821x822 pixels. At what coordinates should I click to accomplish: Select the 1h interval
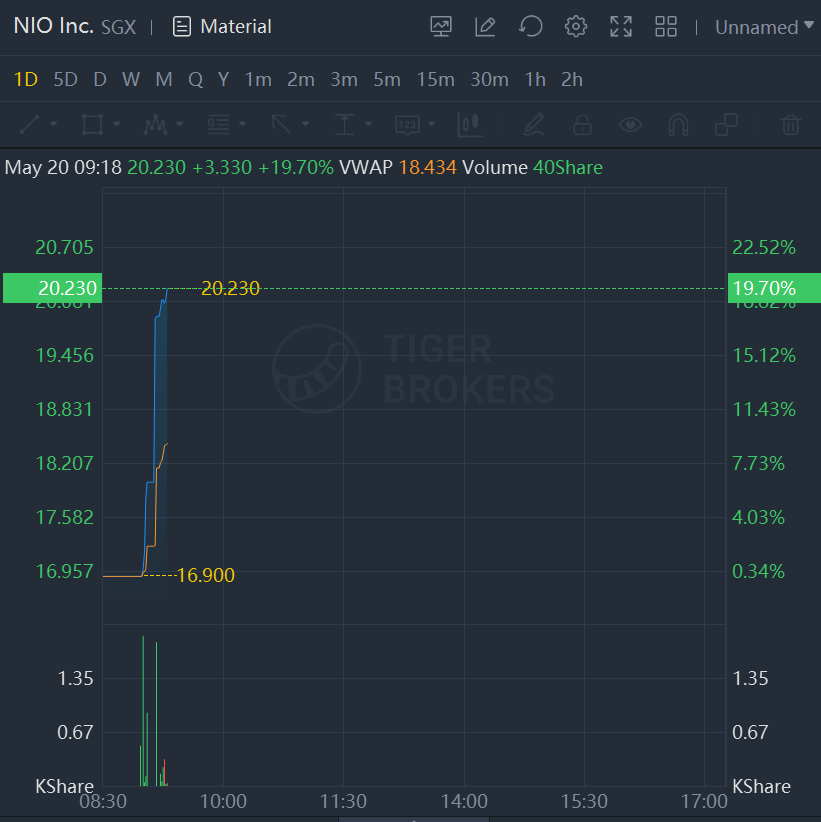535,79
